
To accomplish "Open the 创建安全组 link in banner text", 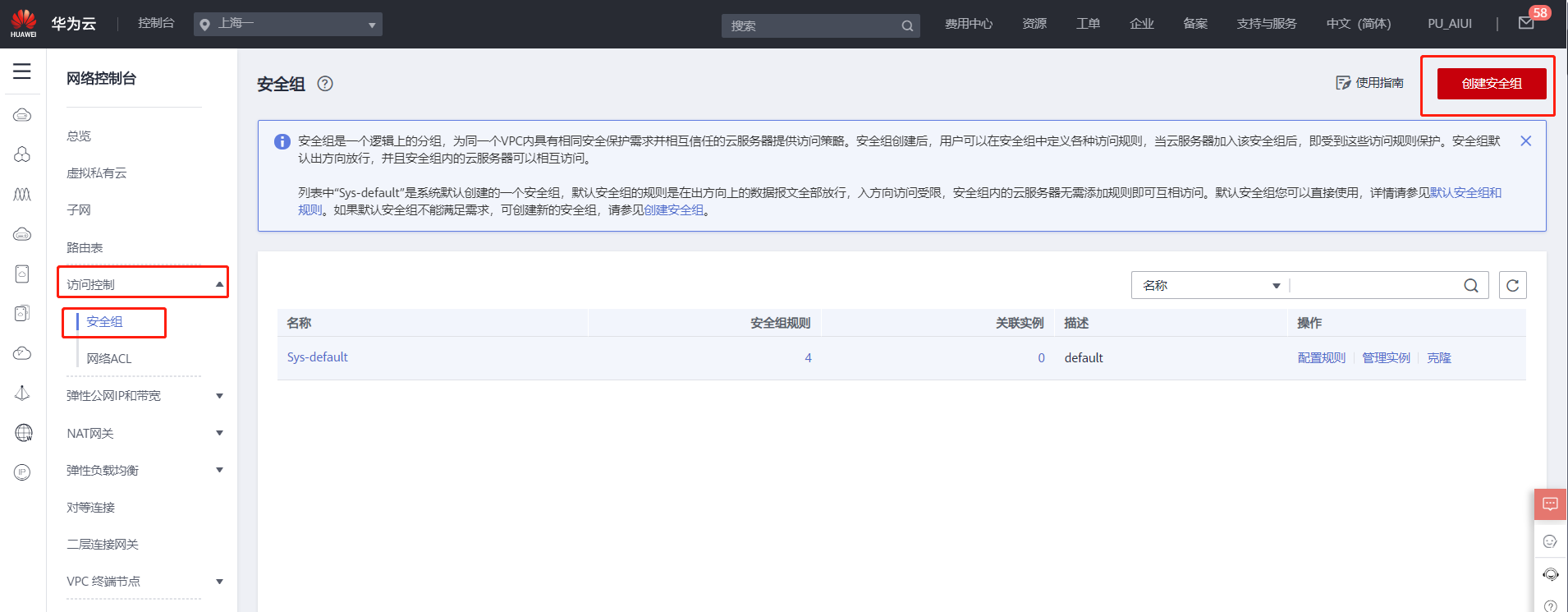I will [674, 210].
